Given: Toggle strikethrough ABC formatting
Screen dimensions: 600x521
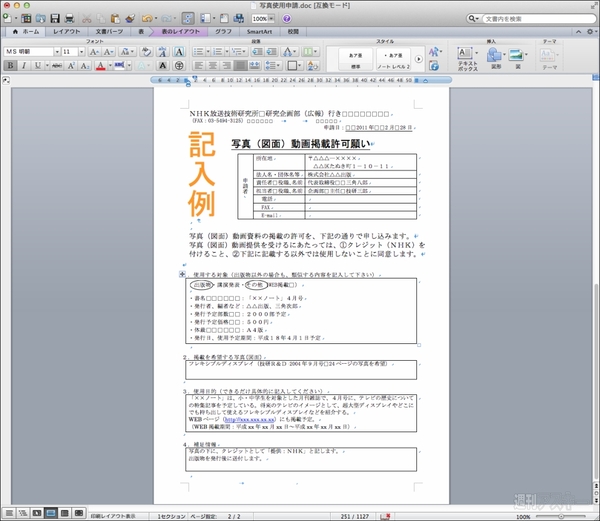Looking at the screenshot, I should click(x=57, y=65).
